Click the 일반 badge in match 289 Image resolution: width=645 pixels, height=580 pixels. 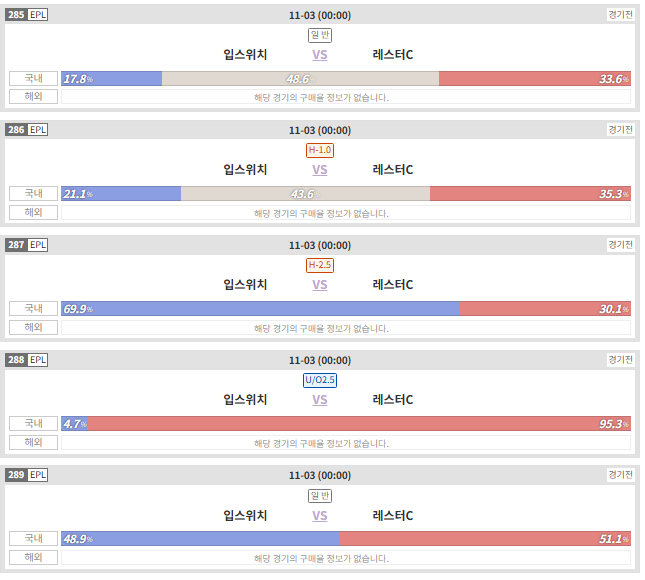click(320, 496)
